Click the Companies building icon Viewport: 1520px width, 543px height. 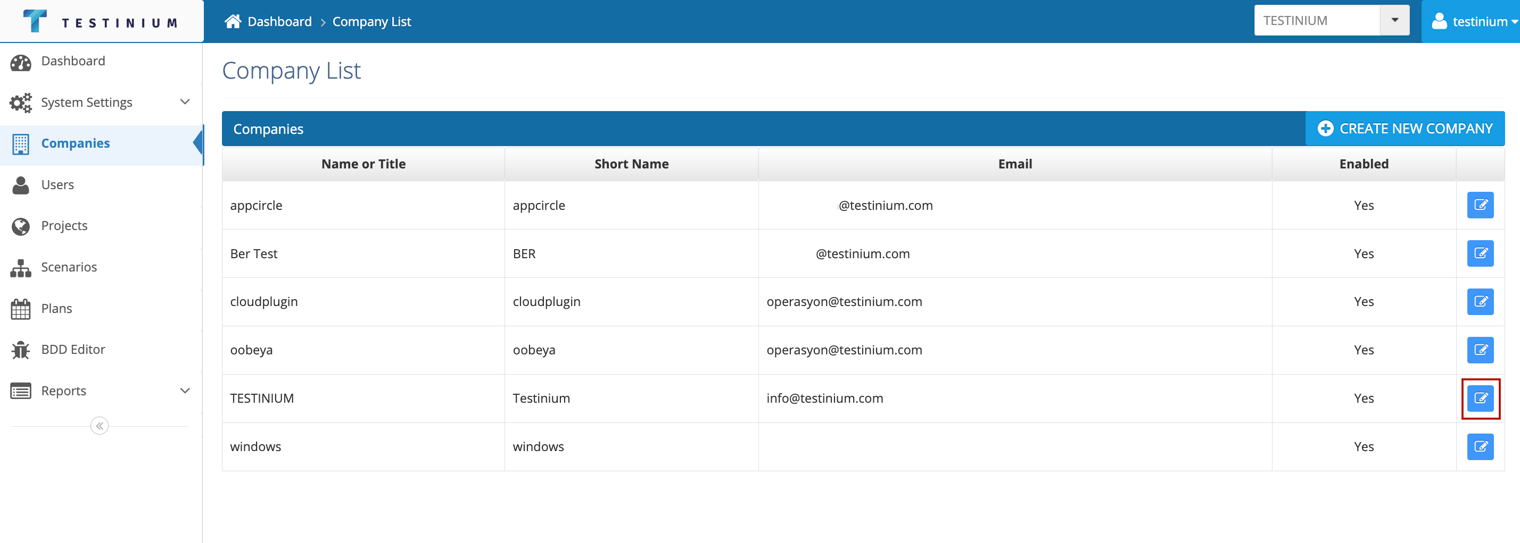pos(20,144)
